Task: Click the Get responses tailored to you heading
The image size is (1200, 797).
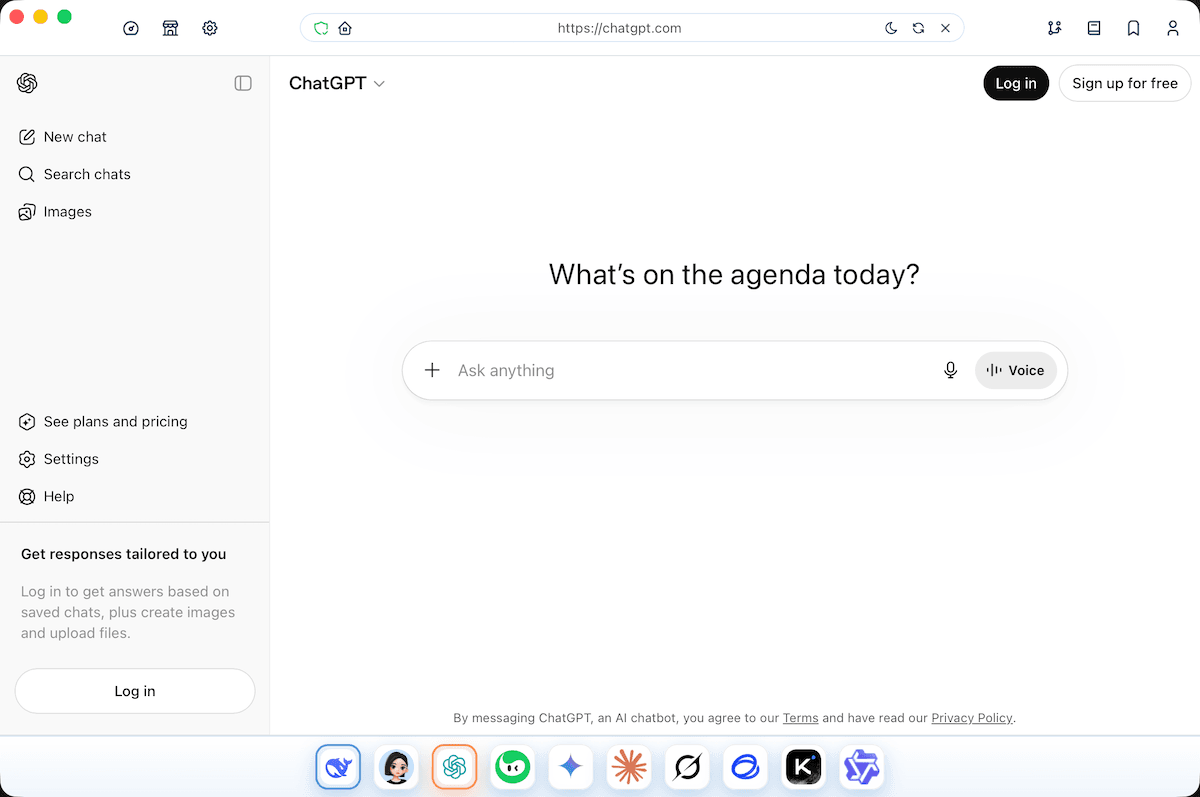Action: 124,554
